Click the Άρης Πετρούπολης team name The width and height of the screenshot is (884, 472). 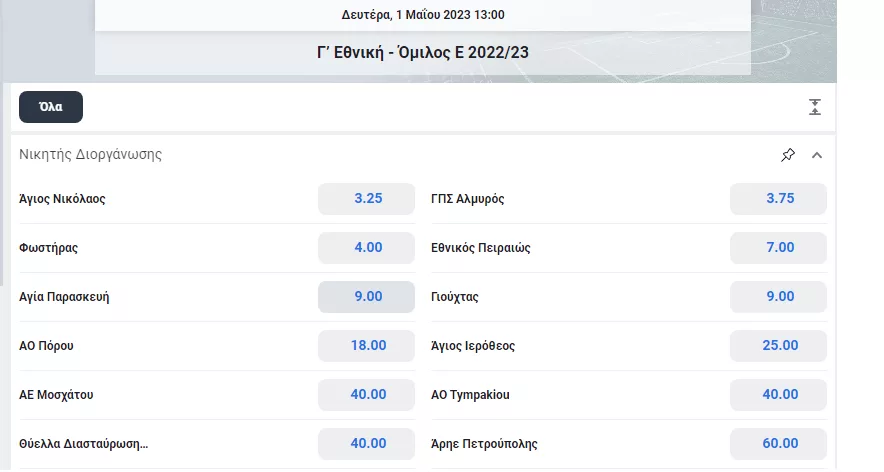(484, 444)
